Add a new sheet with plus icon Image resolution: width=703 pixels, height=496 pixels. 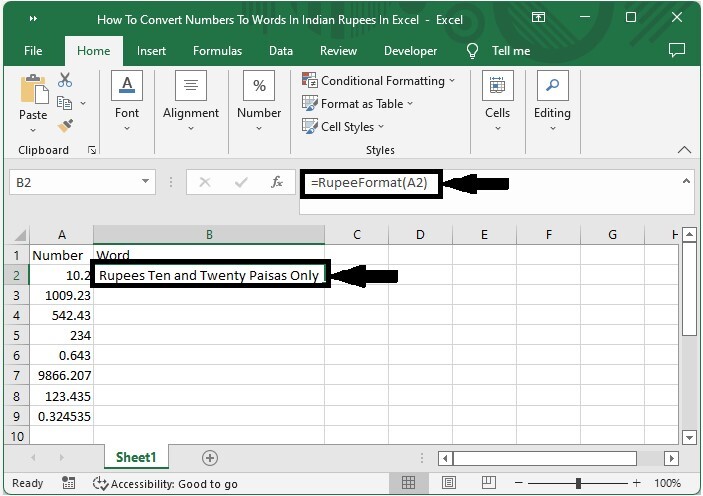pyautogui.click(x=210, y=458)
